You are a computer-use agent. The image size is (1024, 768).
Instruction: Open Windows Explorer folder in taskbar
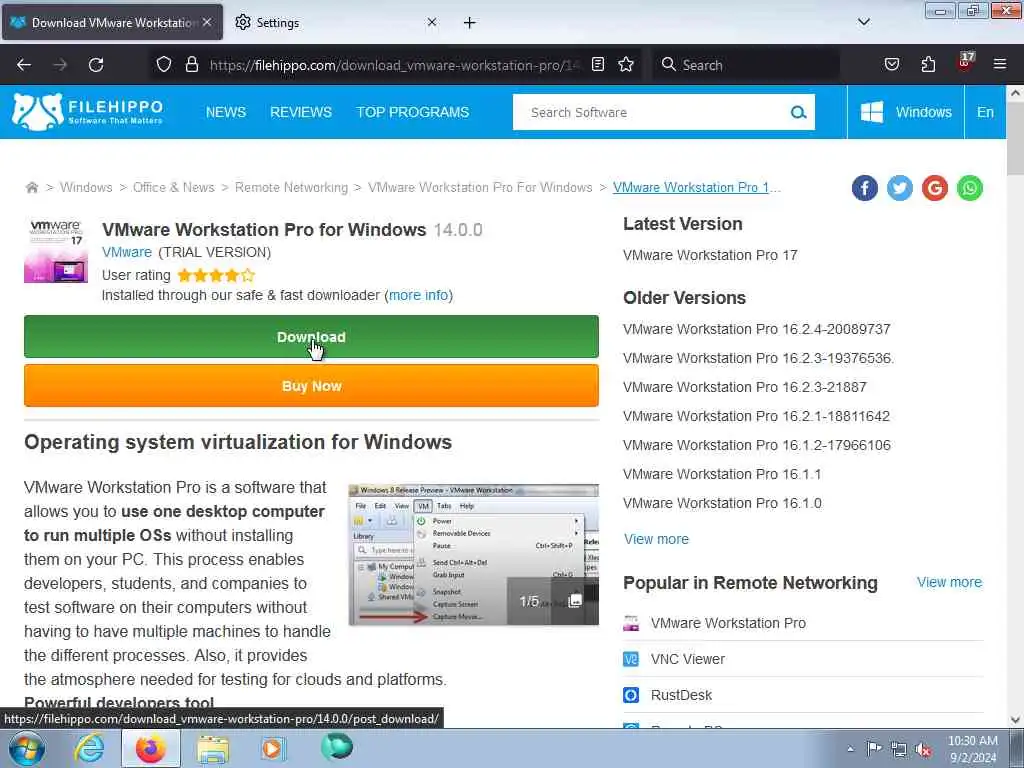tap(213, 750)
